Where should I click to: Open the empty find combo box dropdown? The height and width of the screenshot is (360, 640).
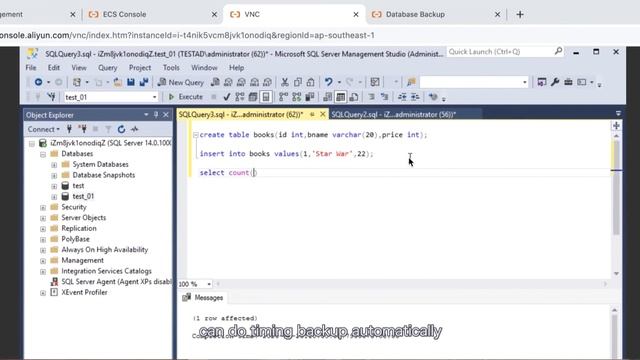[x=524, y=82]
